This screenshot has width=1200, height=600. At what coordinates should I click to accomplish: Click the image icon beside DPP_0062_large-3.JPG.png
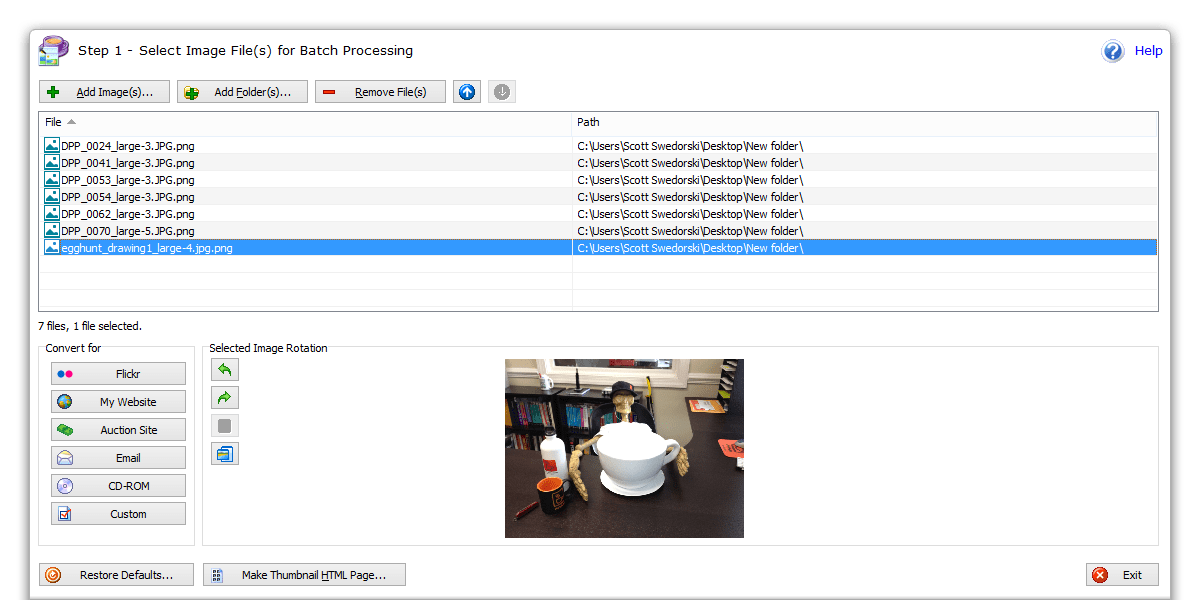tap(52, 214)
